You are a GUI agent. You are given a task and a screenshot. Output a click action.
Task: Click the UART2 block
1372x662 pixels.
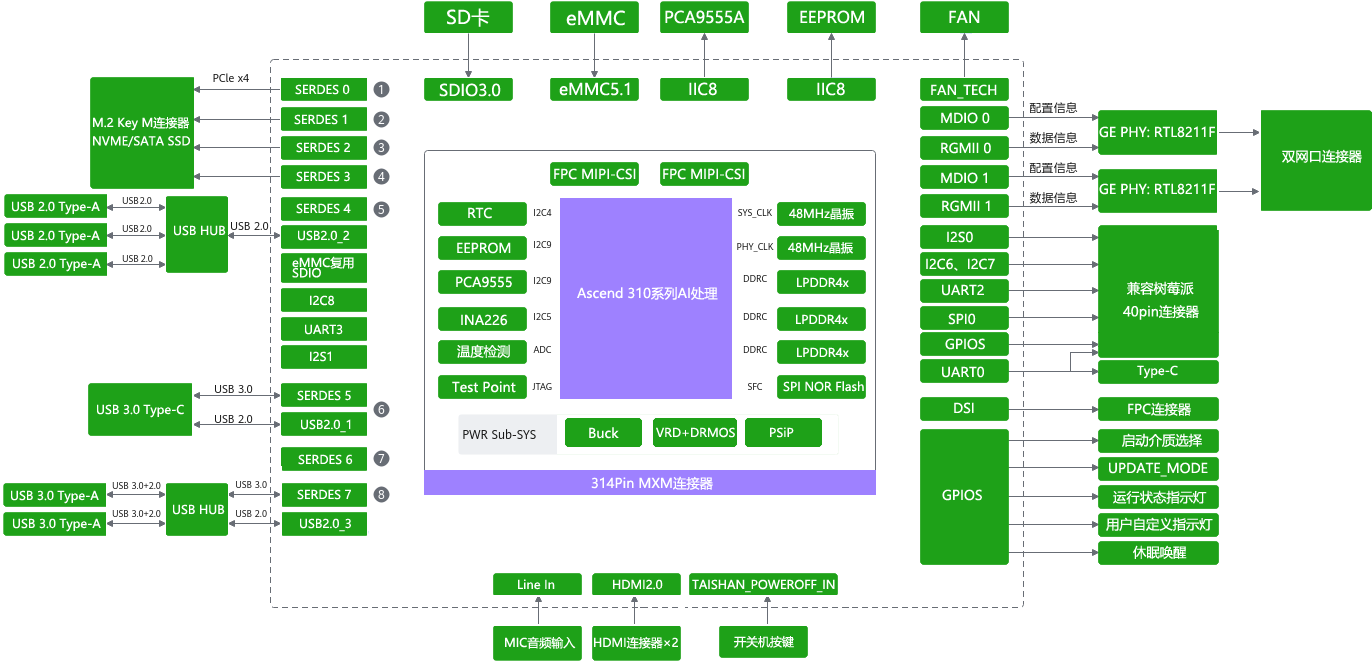click(964, 291)
